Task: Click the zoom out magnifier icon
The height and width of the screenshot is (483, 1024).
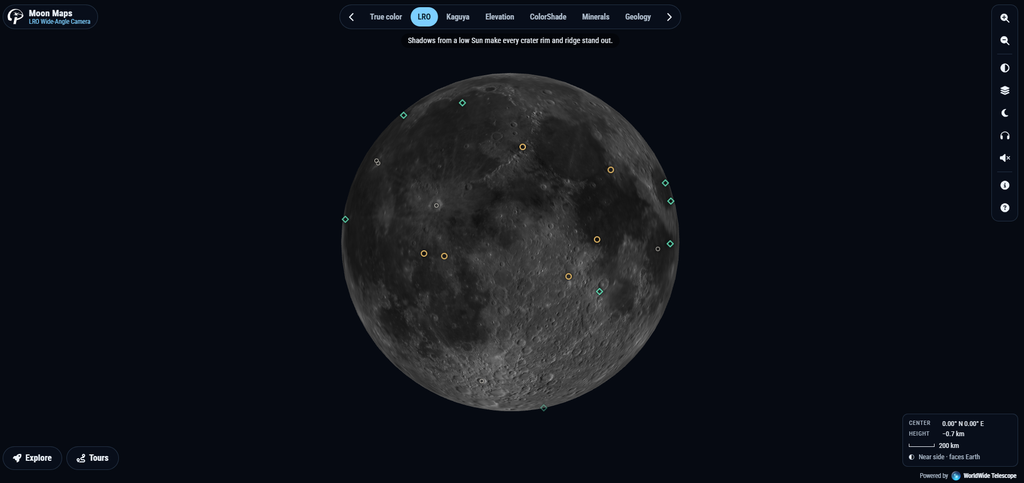Action: (1004, 40)
